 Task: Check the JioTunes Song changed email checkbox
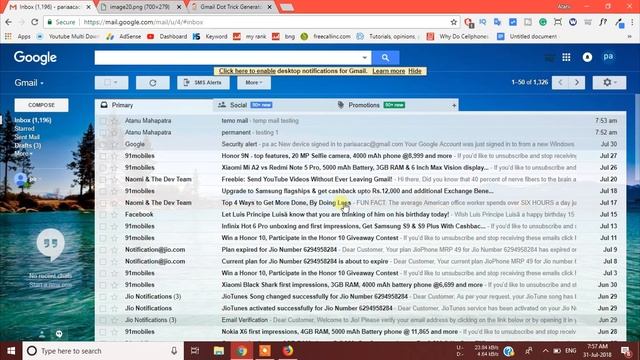[103, 296]
